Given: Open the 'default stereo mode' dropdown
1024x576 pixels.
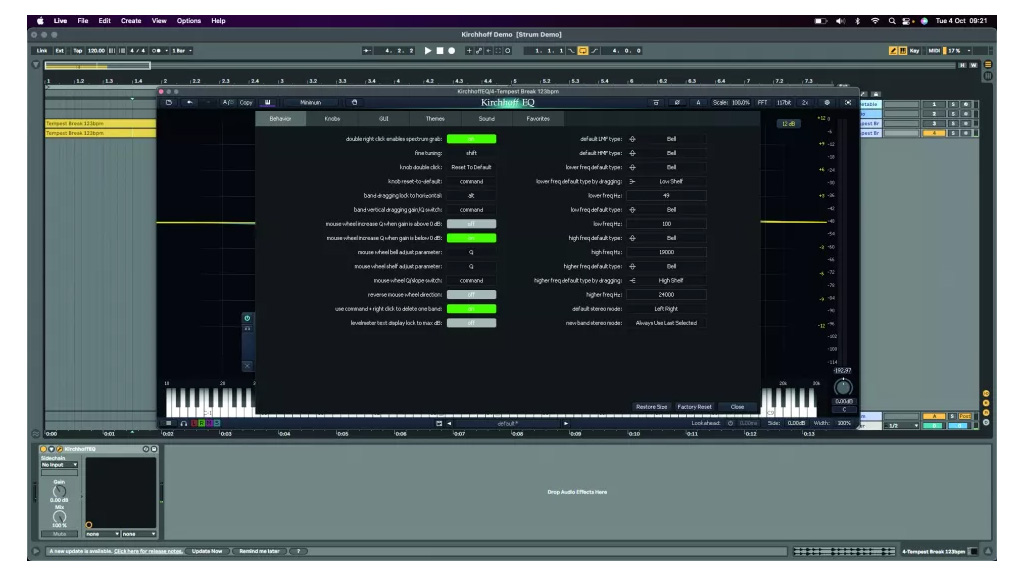Looking at the screenshot, I should point(666,309).
